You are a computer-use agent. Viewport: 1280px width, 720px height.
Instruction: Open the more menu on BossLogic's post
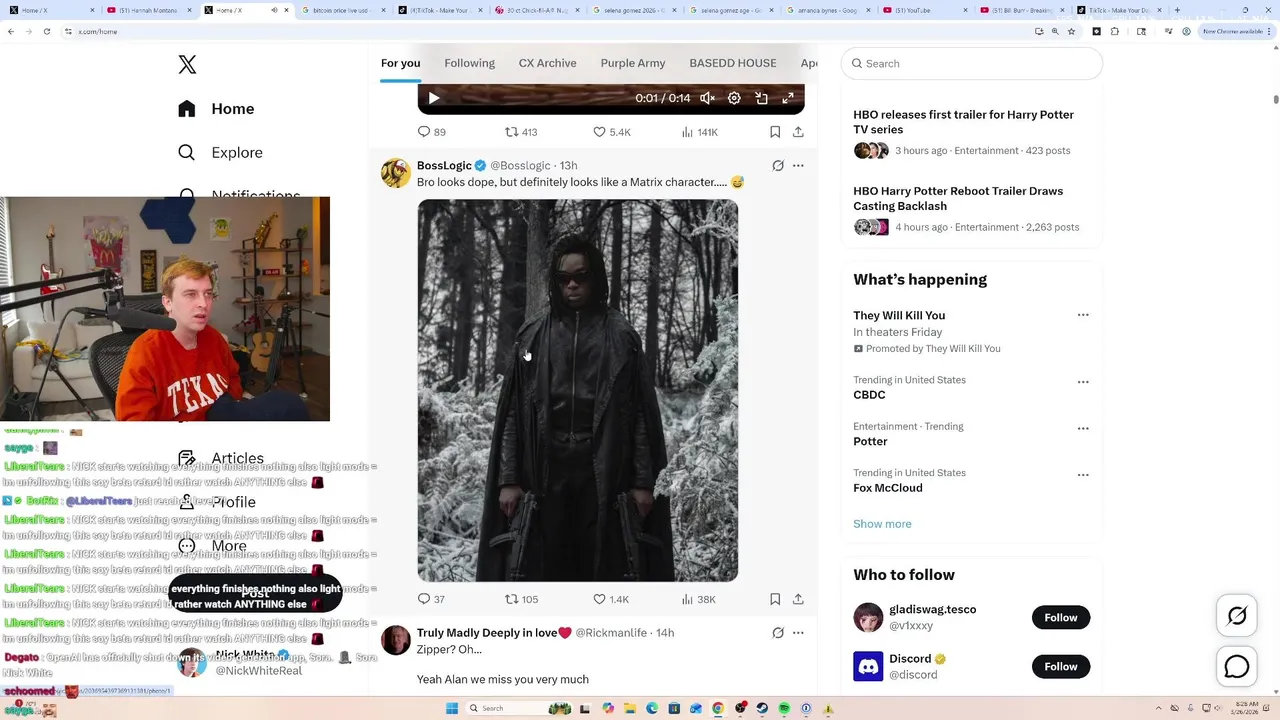click(798, 166)
